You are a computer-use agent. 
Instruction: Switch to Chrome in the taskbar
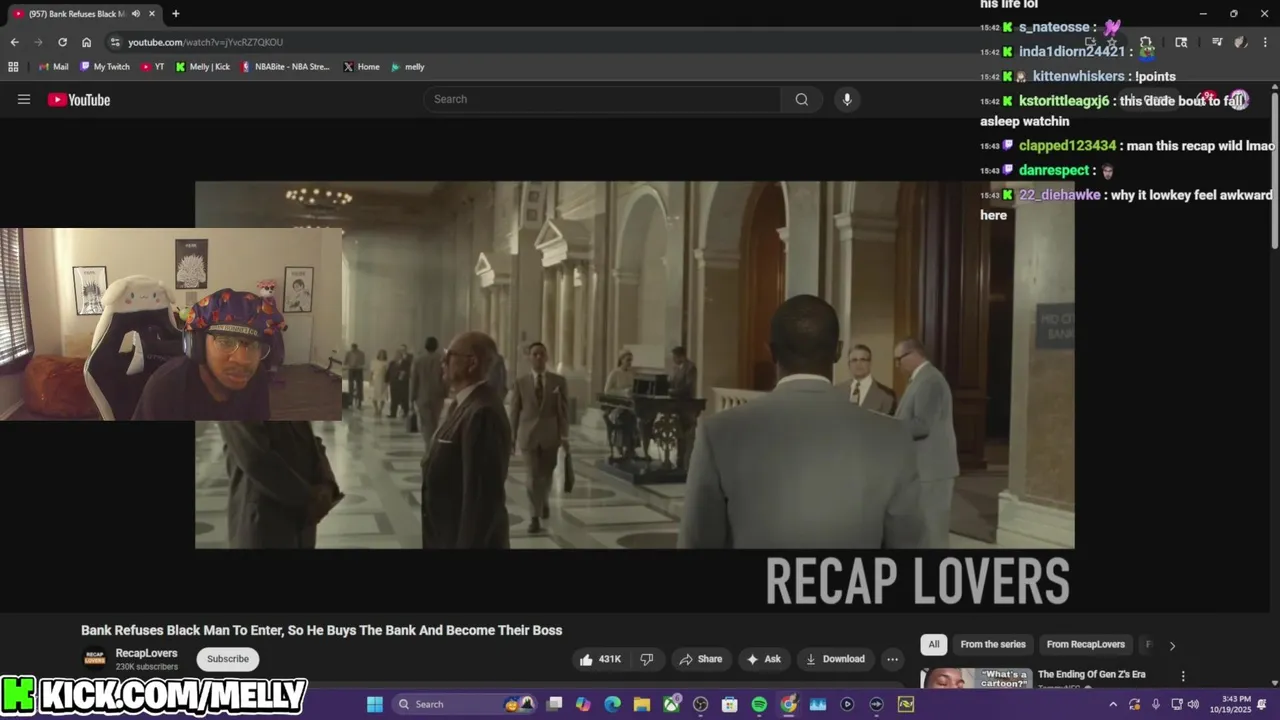click(x=788, y=704)
